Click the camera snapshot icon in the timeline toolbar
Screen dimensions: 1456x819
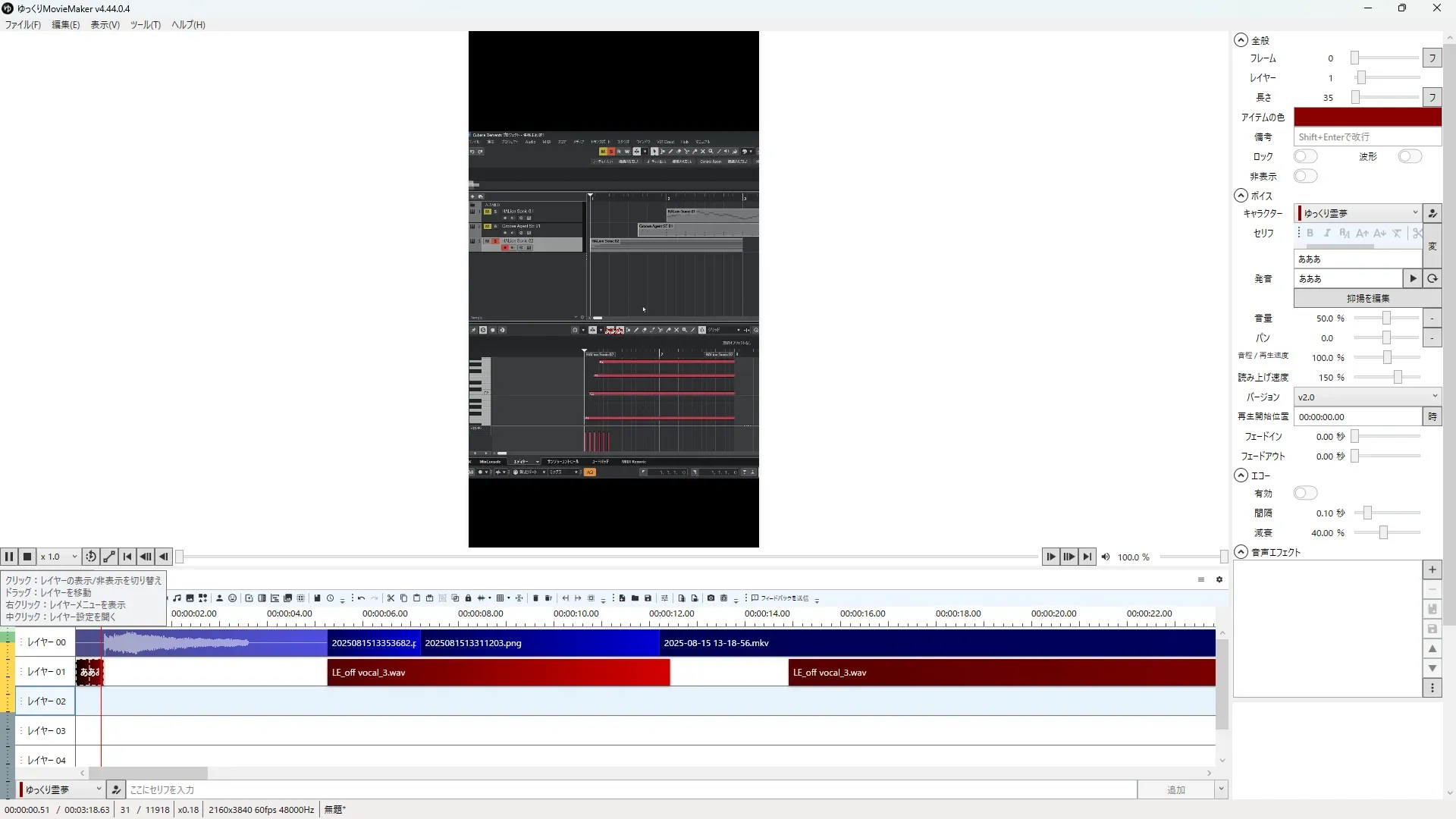pos(711,598)
